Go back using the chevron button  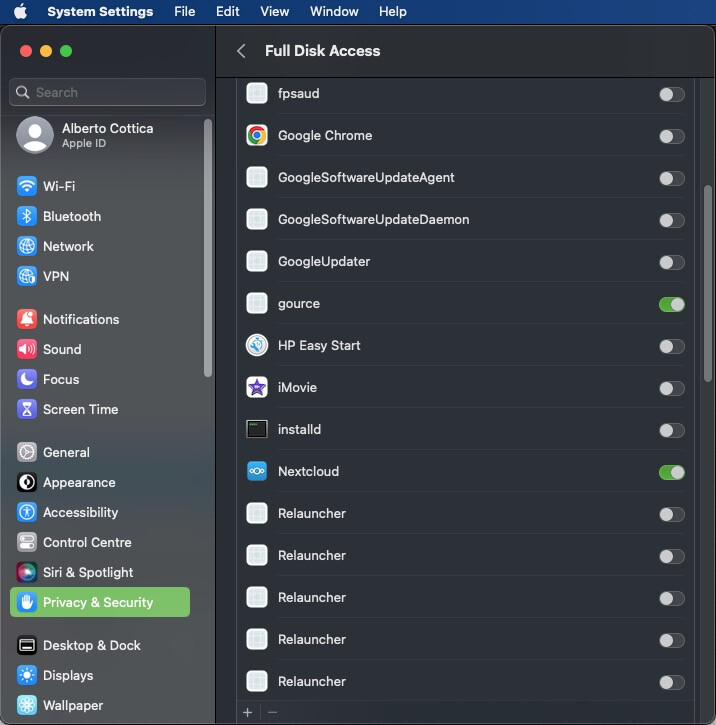tap(241, 51)
